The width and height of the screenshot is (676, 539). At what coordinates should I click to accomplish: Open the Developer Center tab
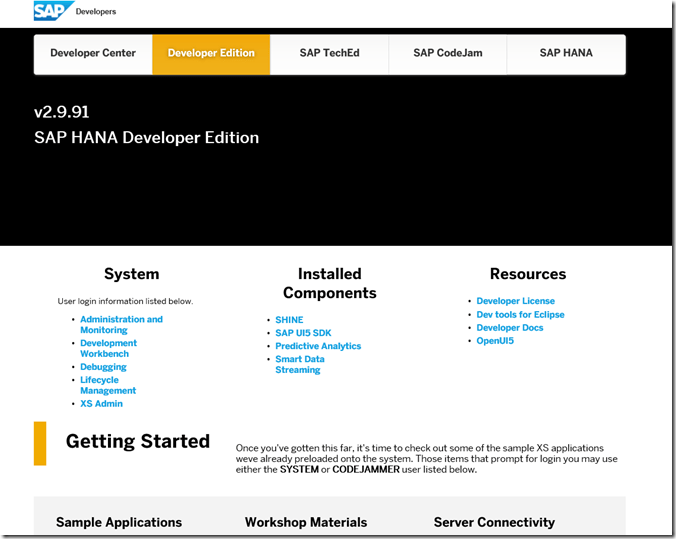93,54
